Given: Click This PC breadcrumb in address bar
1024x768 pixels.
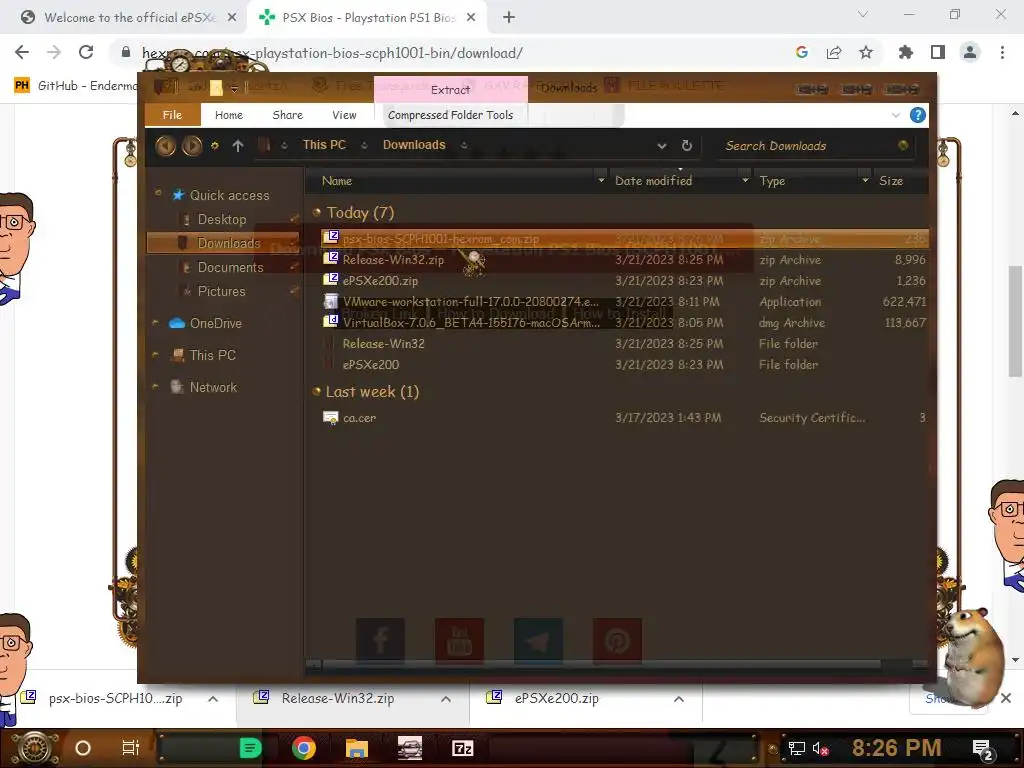Looking at the screenshot, I should pyautogui.click(x=325, y=145).
